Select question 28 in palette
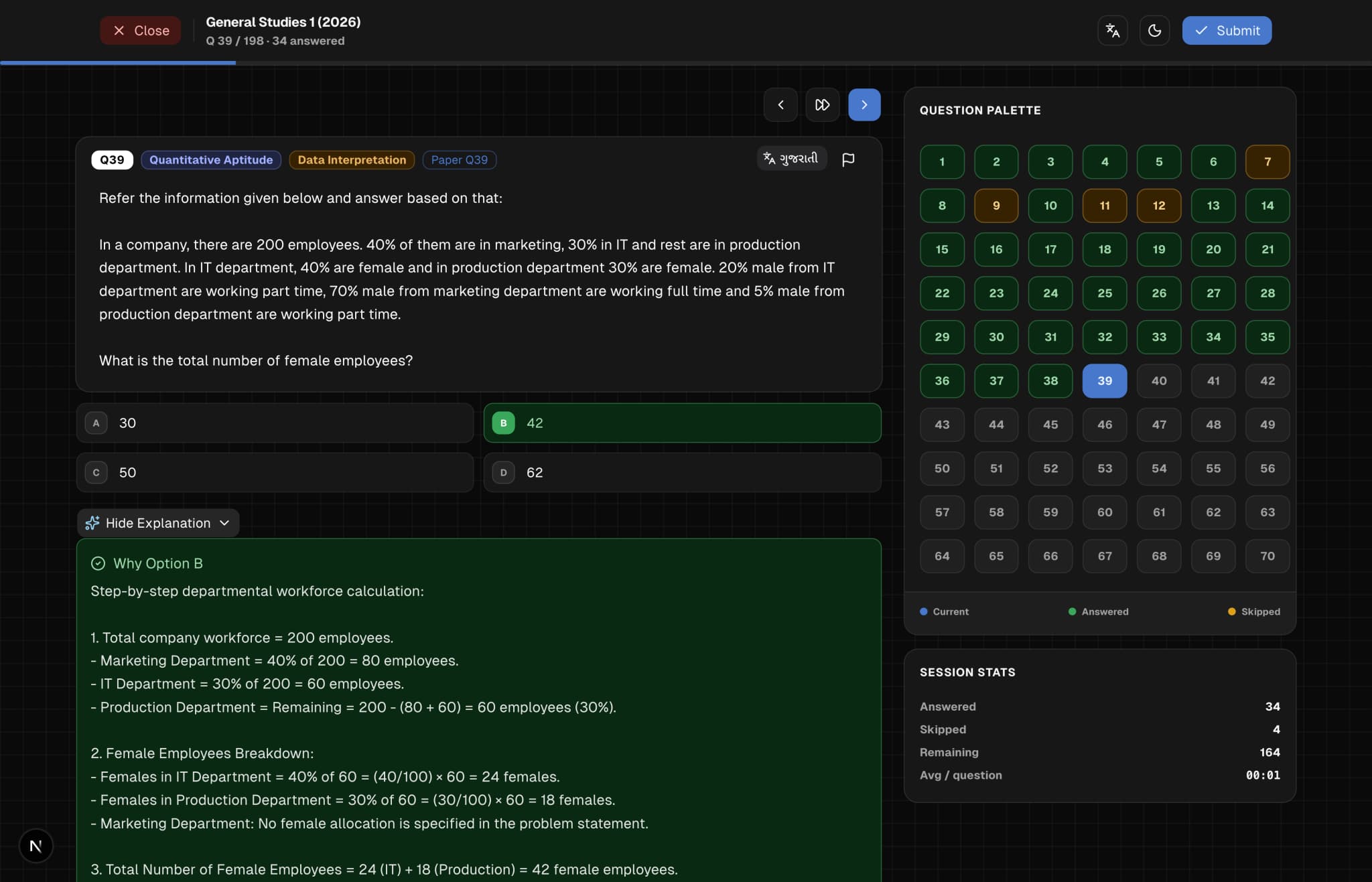This screenshot has height=882, width=1372. coord(1267,293)
